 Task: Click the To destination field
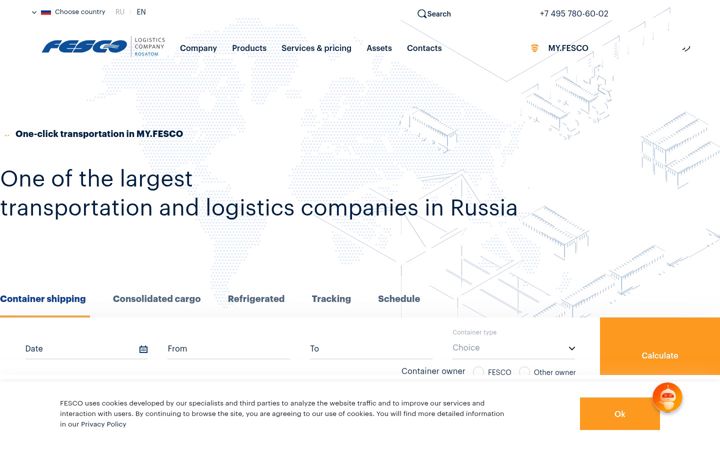(371, 349)
